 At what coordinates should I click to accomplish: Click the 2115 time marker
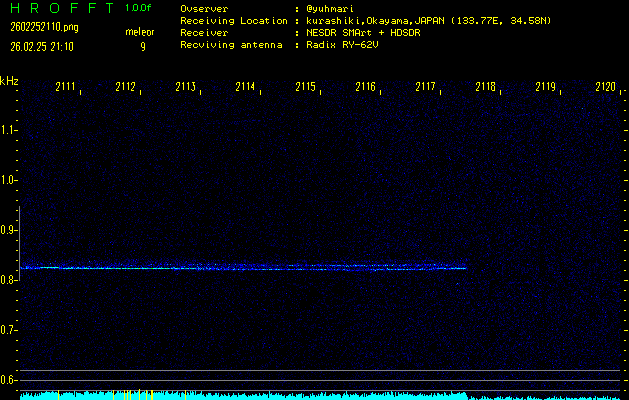tap(305, 87)
